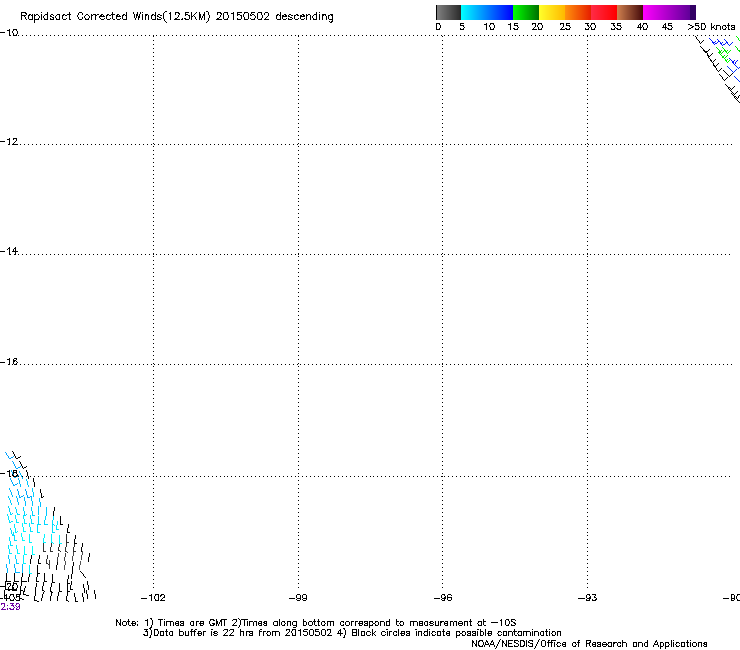This screenshot has width=740, height=650.
Task: Pick the orange 25-30 knots color segment
Action: click(578, 12)
